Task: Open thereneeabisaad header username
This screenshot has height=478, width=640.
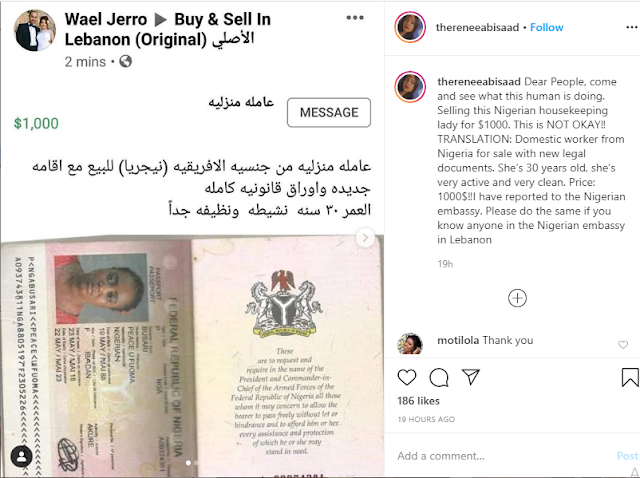Action: click(x=477, y=27)
